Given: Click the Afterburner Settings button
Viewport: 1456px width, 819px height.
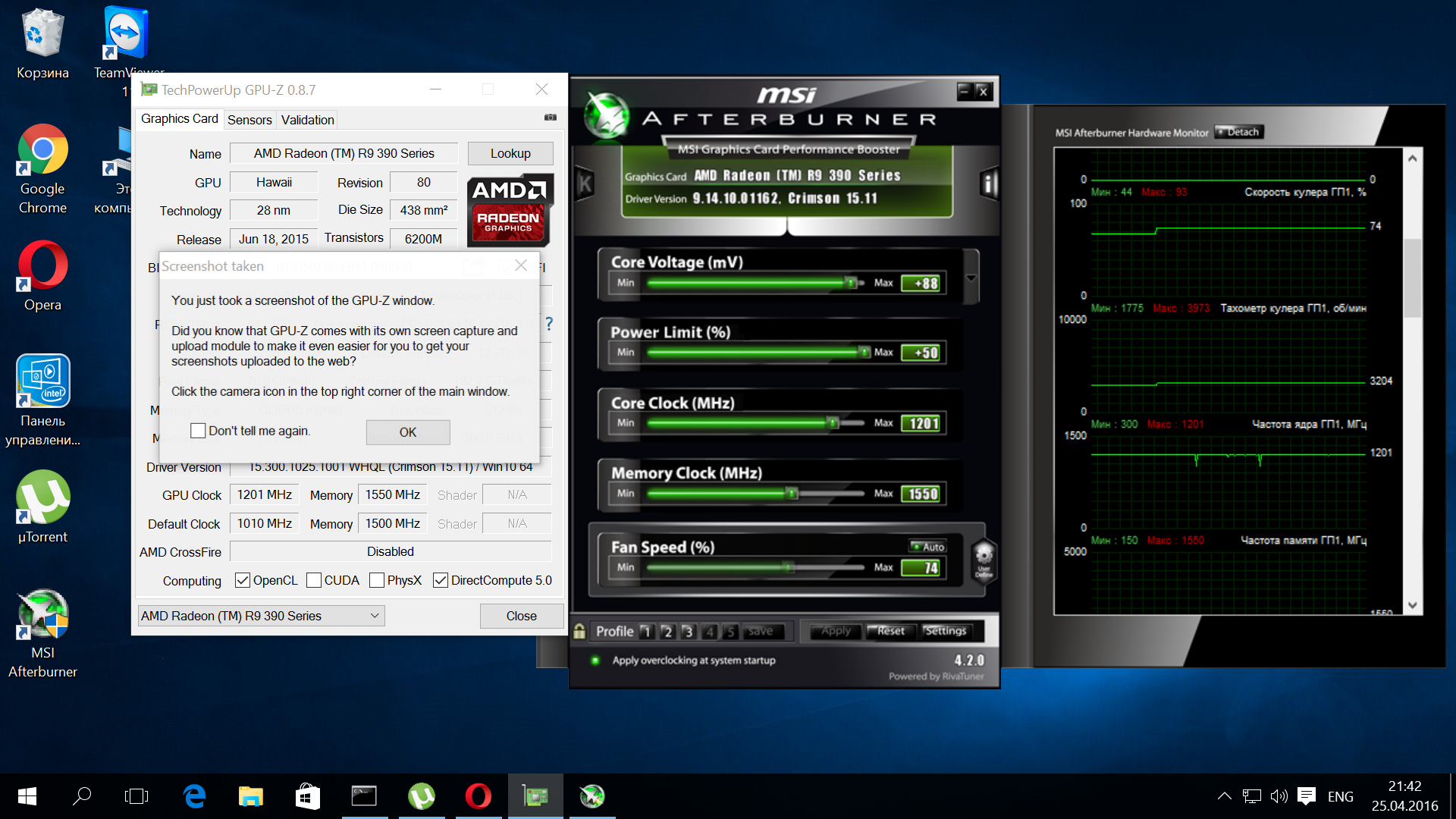Looking at the screenshot, I should click(945, 631).
